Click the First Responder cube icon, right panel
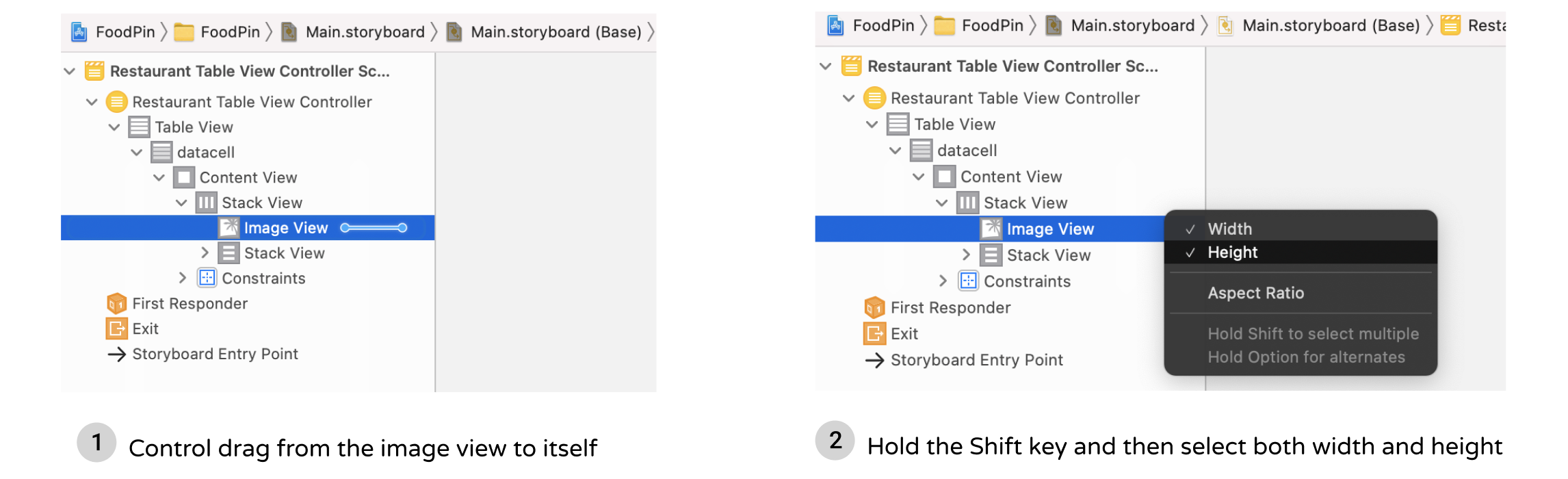1568x479 pixels. tap(874, 308)
